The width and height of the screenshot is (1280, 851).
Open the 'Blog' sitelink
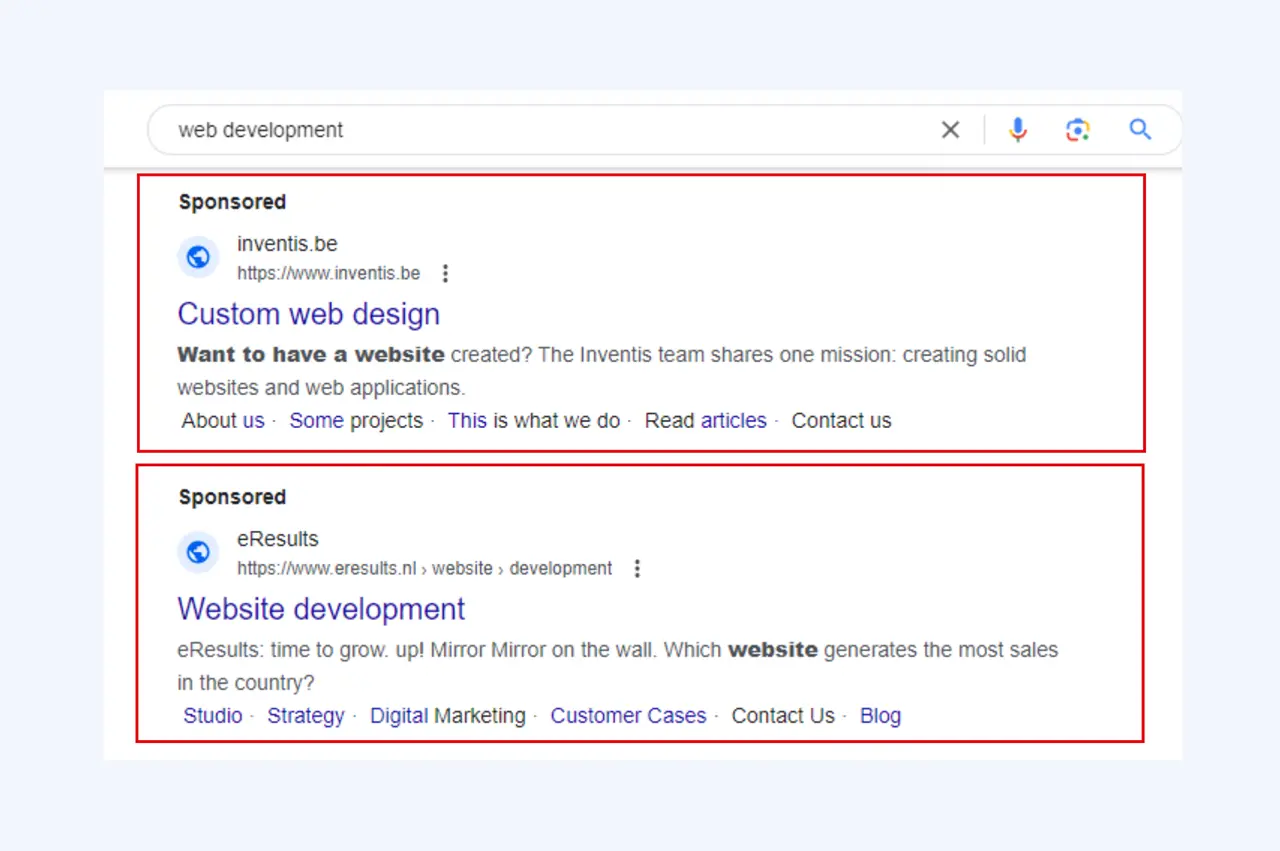(x=881, y=716)
